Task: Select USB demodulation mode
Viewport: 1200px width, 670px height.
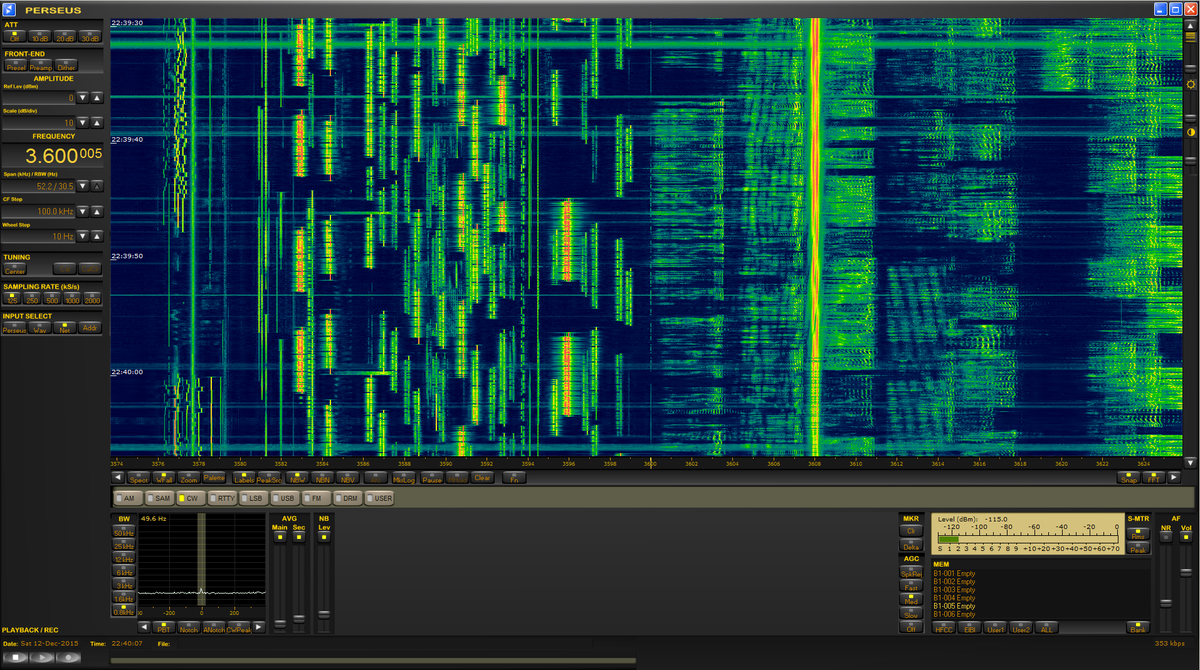Action: [284, 497]
